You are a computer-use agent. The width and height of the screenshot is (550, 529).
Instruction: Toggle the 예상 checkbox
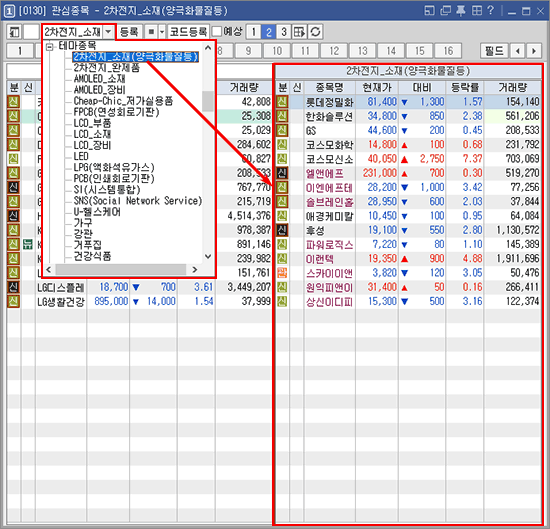tap(217, 32)
